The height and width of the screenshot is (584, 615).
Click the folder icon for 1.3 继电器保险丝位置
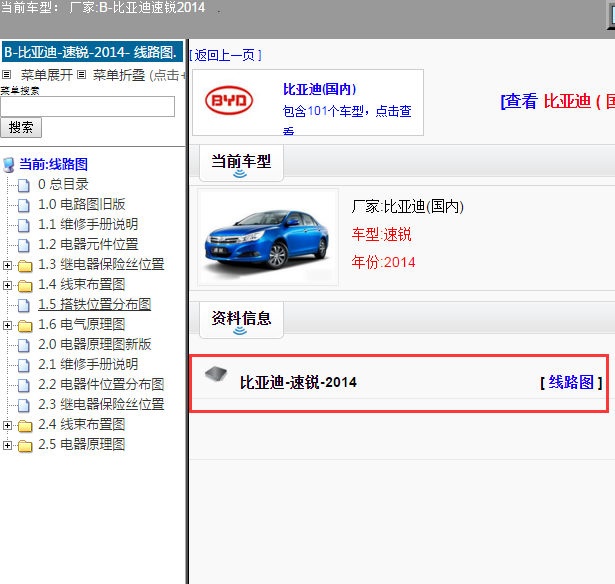[x=25, y=265]
